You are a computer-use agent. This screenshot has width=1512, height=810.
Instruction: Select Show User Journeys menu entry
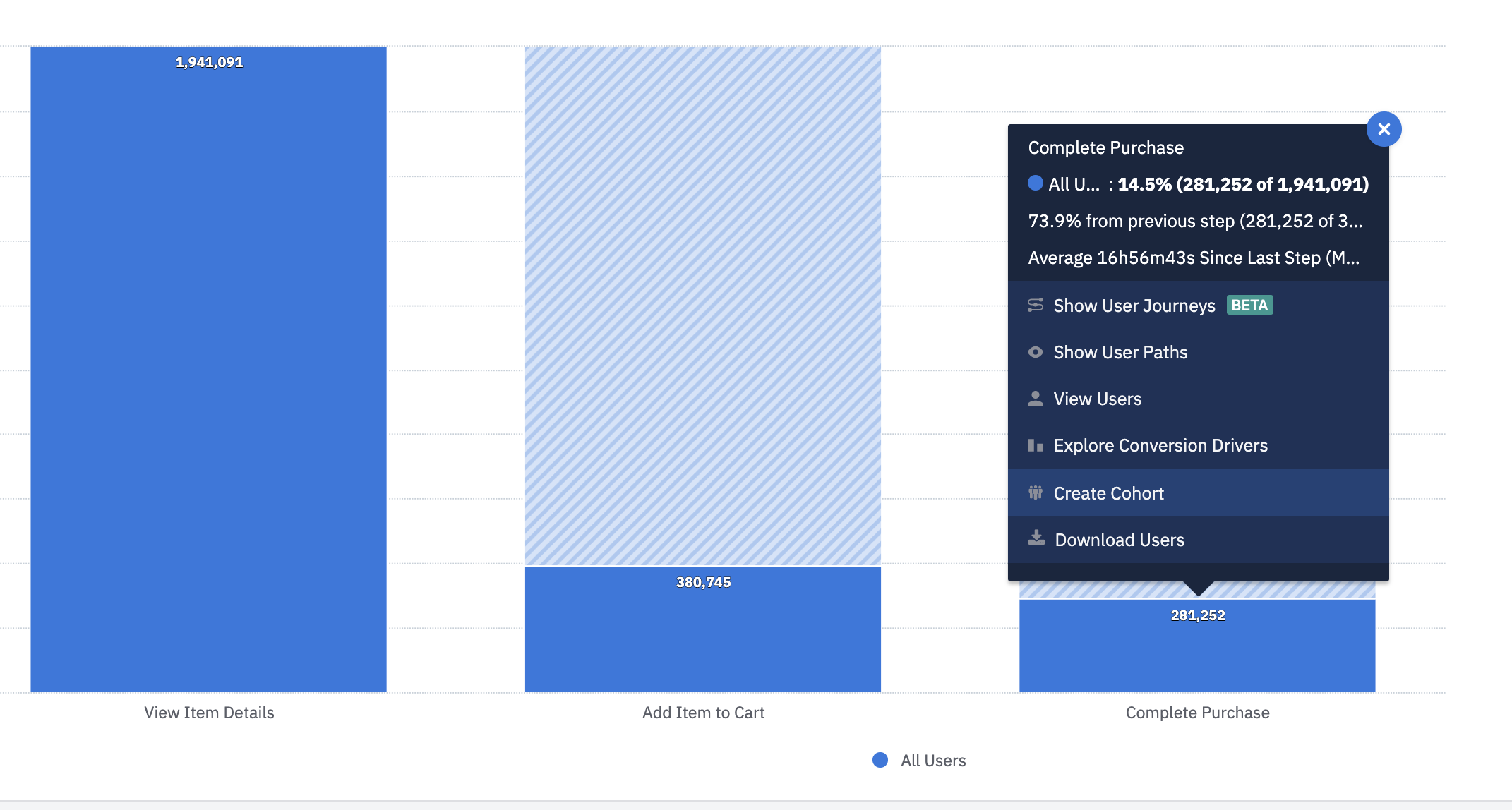pyautogui.click(x=1134, y=306)
